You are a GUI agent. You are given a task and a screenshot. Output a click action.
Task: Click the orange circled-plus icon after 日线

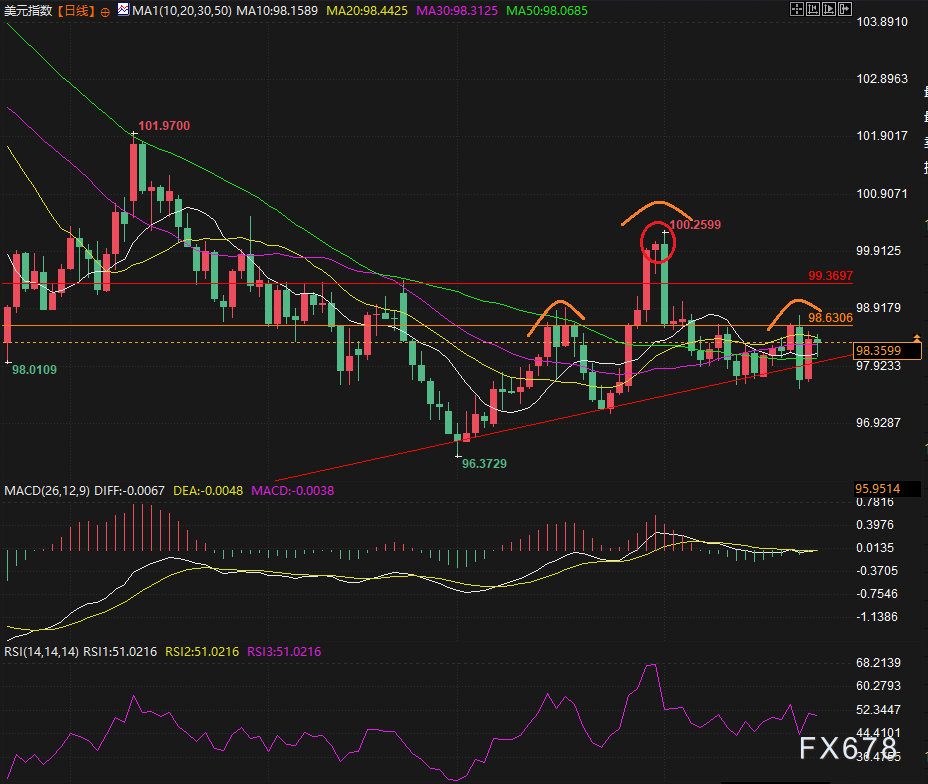pos(105,10)
